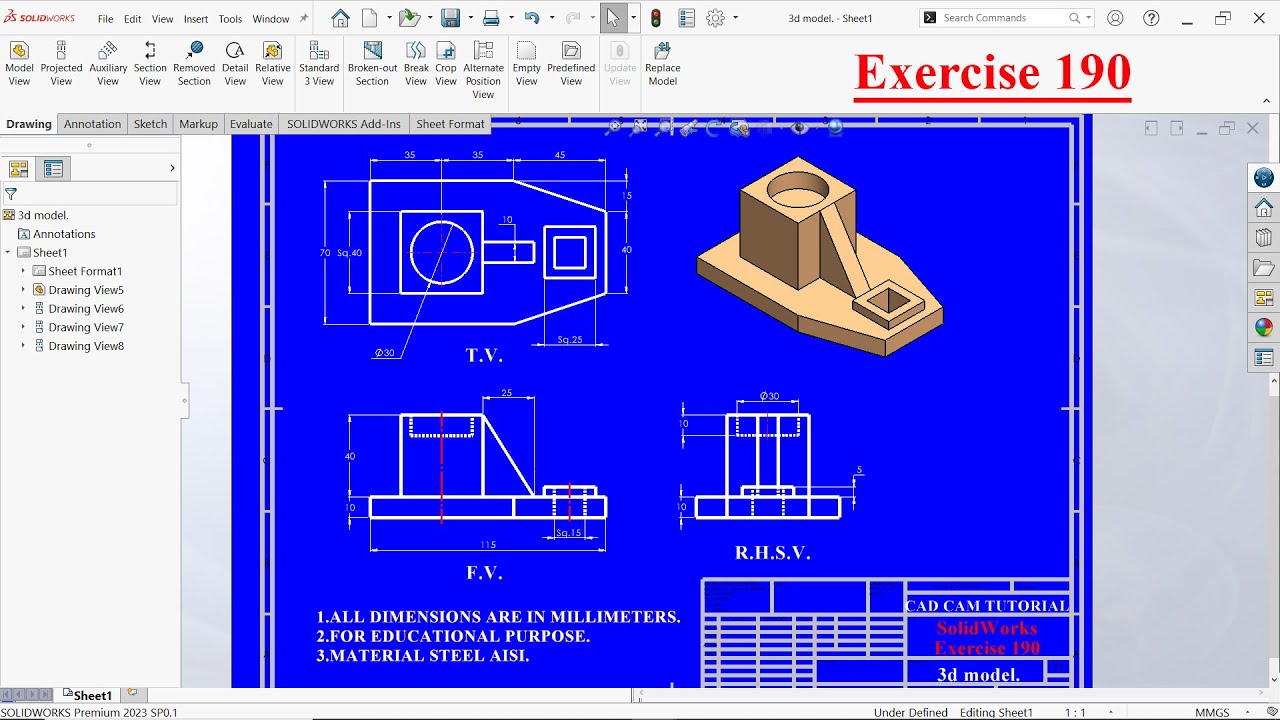Open SOLIDWORKS Resources home pane
The width and height of the screenshot is (1280, 720).
tap(1264, 208)
